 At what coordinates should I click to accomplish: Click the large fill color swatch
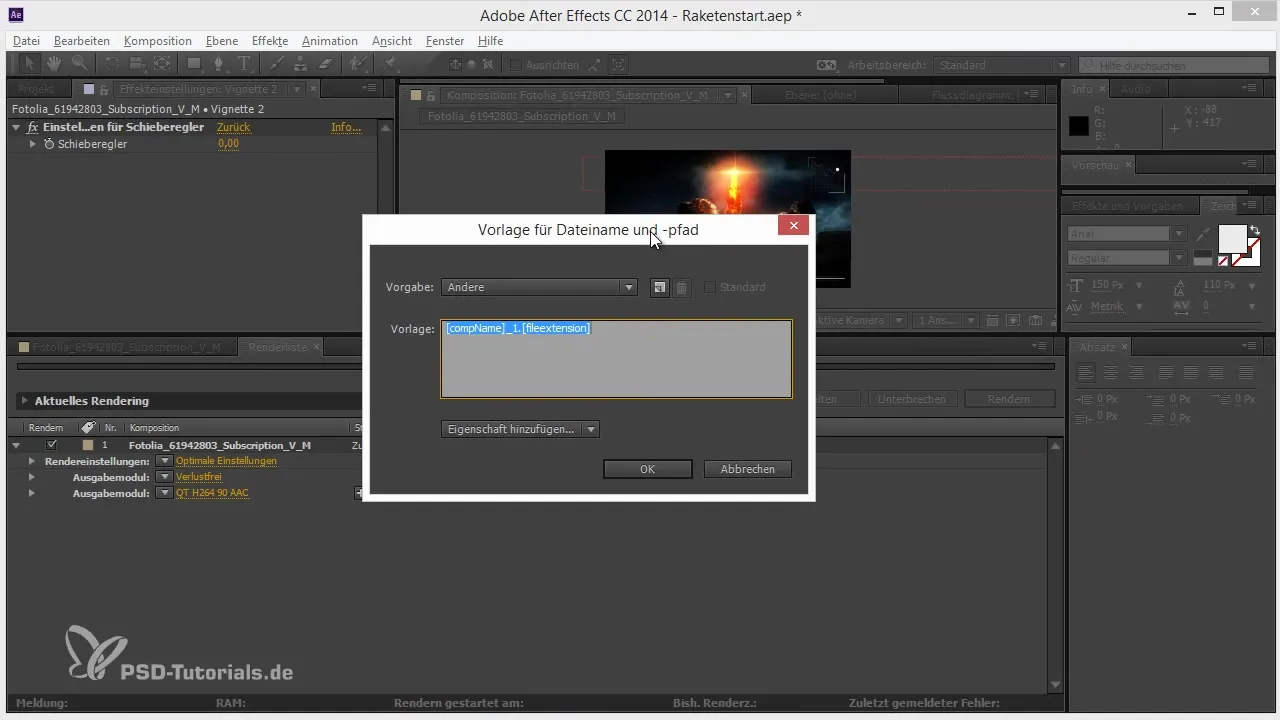[x=1232, y=239]
